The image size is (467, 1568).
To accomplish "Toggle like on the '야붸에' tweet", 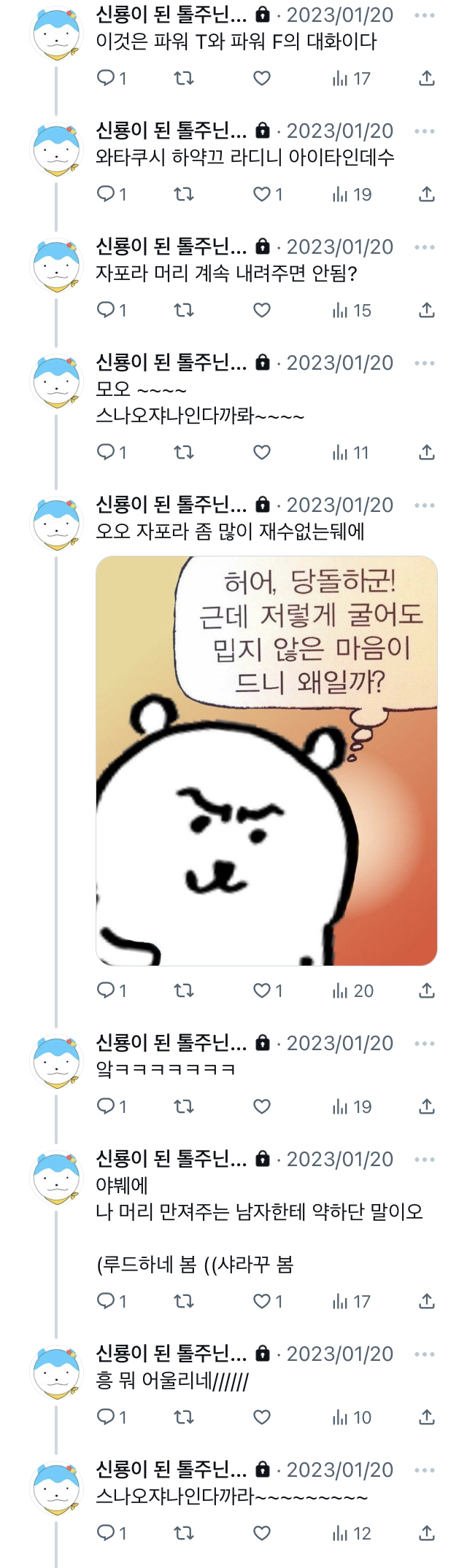I will pyautogui.click(x=268, y=1301).
